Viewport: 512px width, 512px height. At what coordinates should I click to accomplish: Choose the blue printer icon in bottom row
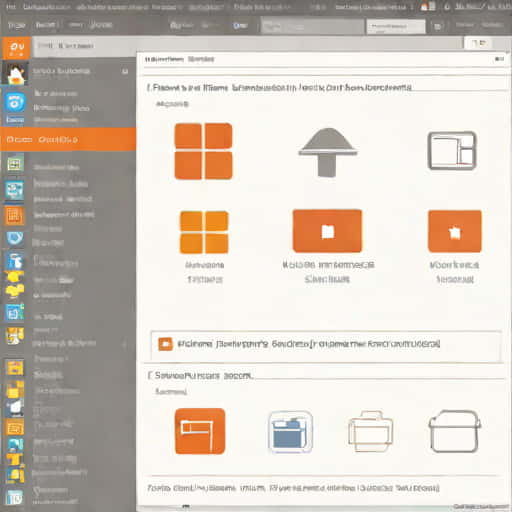click(x=290, y=432)
